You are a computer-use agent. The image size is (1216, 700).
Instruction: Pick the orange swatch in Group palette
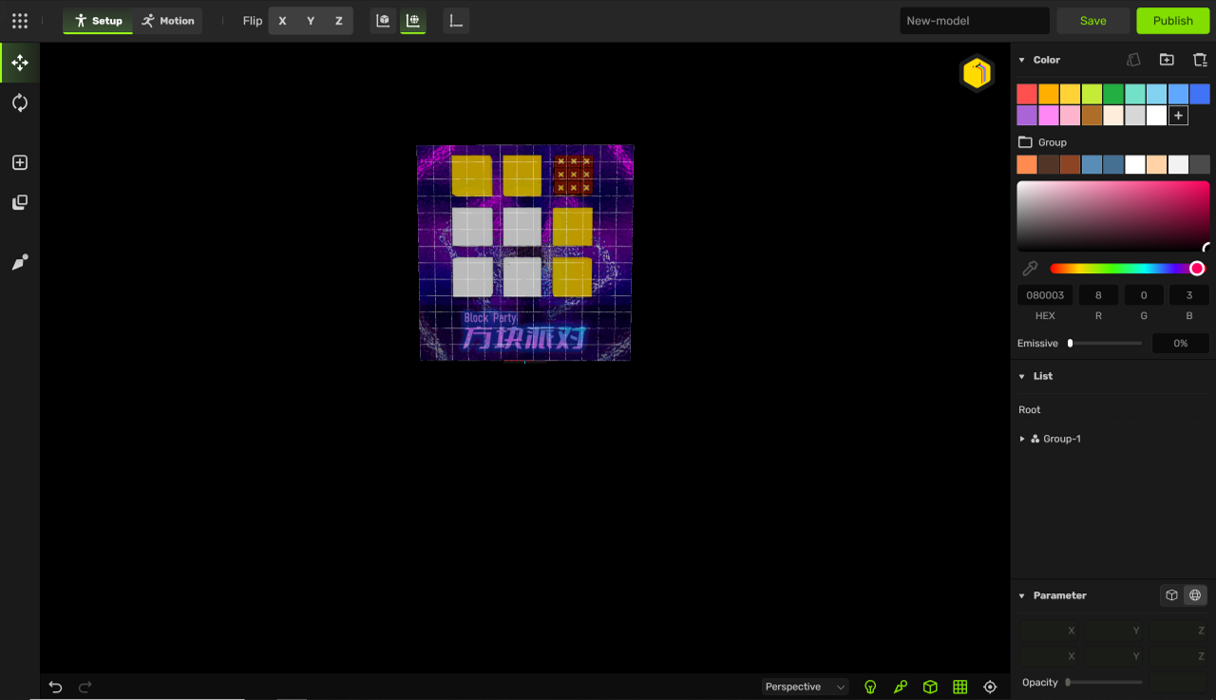[x=1027, y=164]
